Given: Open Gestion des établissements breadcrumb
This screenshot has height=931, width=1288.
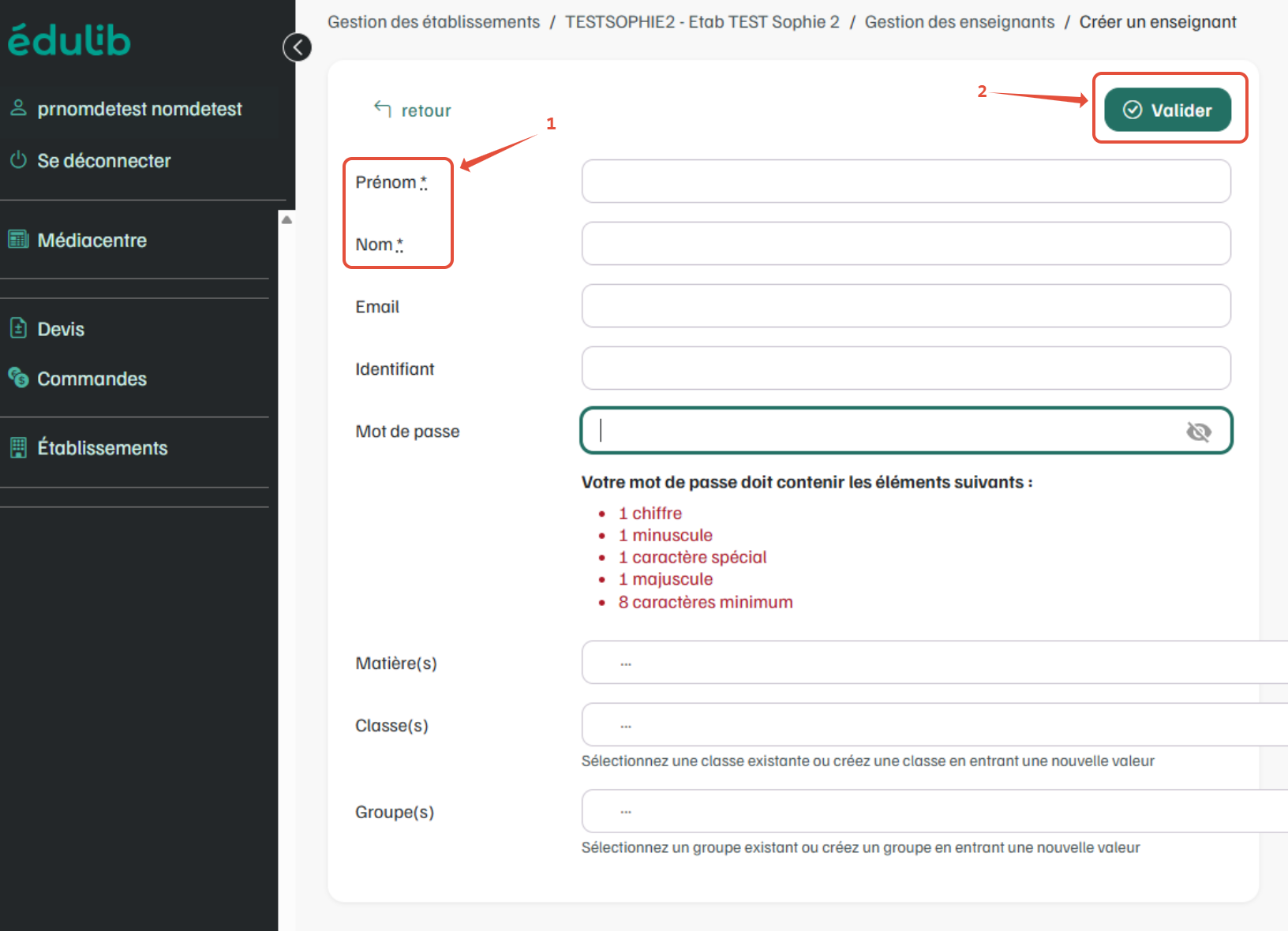Looking at the screenshot, I should coord(433,22).
